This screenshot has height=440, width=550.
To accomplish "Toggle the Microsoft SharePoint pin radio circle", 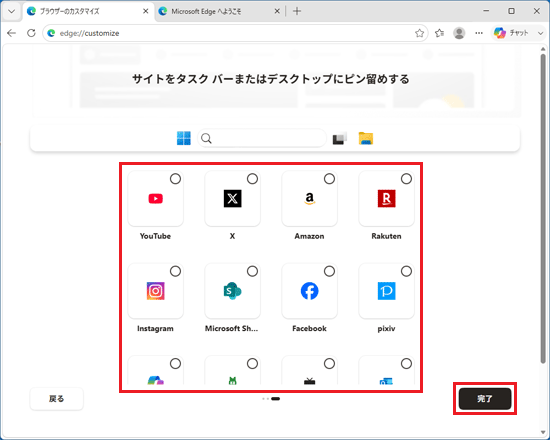I will (252, 271).
